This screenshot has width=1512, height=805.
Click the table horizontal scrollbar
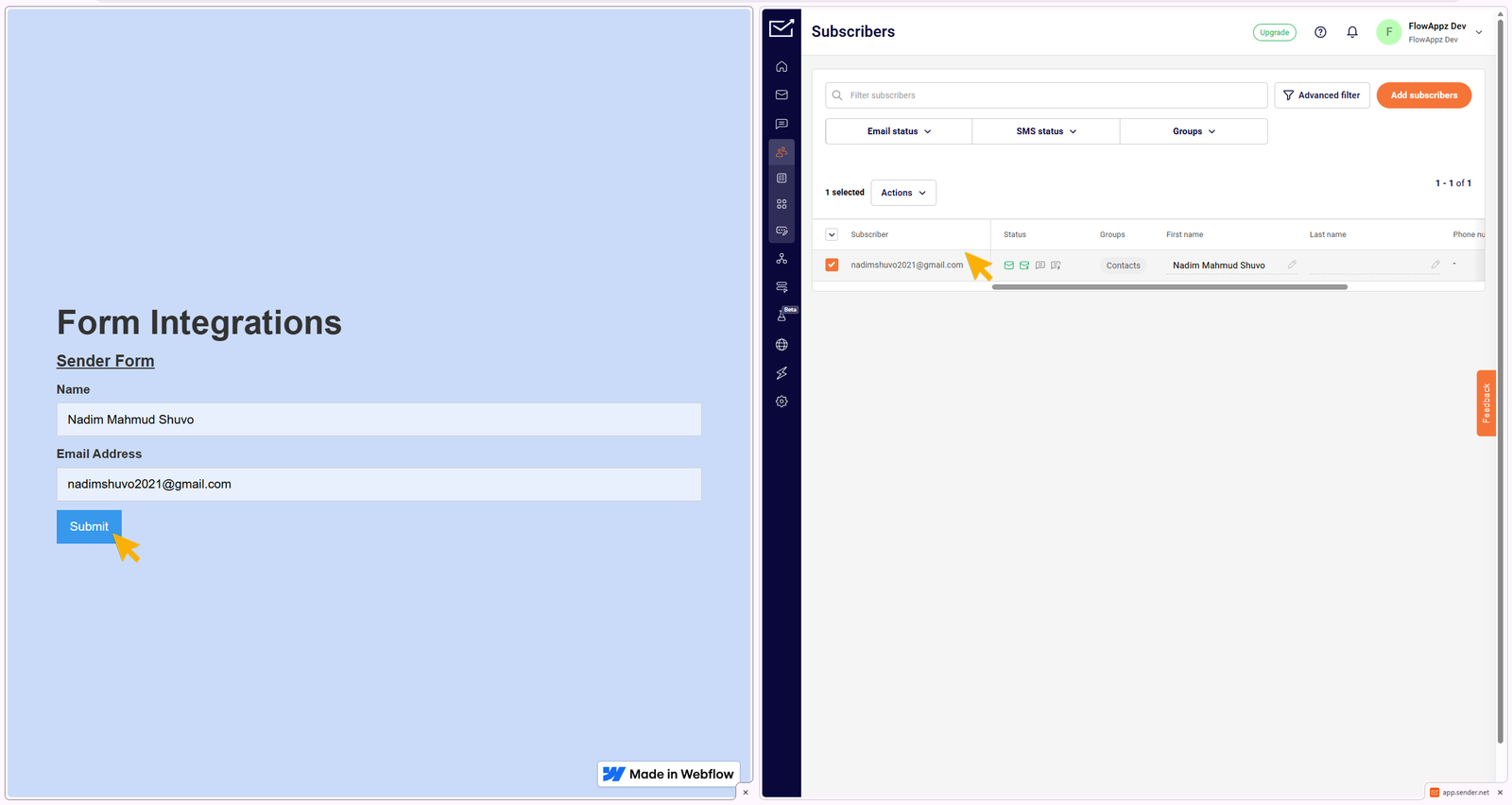[1170, 287]
